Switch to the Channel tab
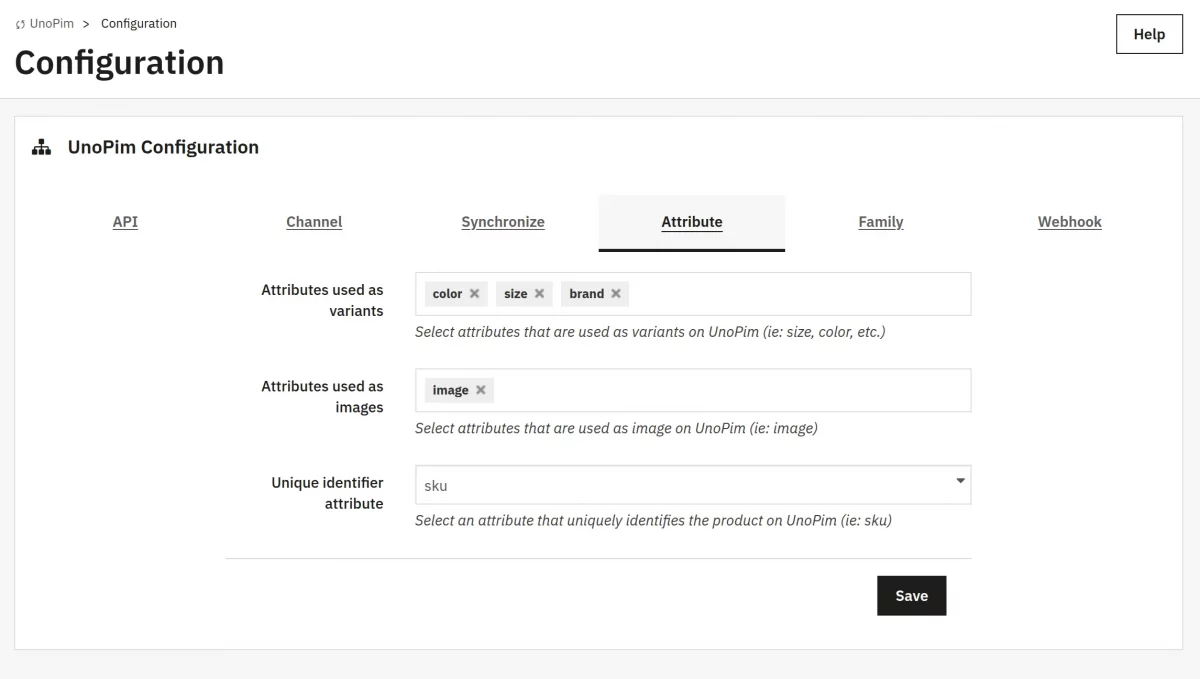1200x679 pixels. (314, 222)
